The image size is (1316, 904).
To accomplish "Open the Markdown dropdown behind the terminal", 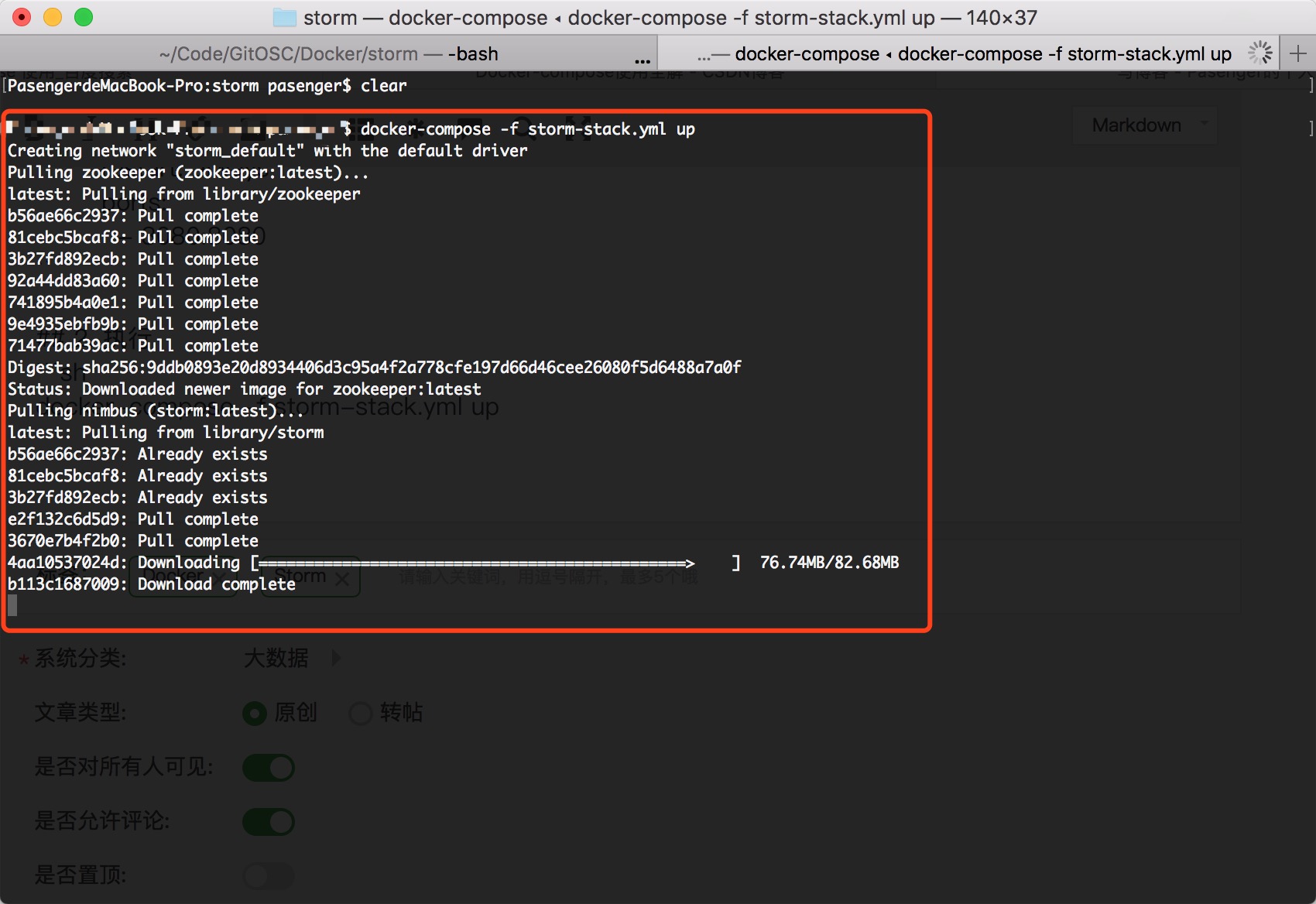I will pyautogui.click(x=1144, y=125).
